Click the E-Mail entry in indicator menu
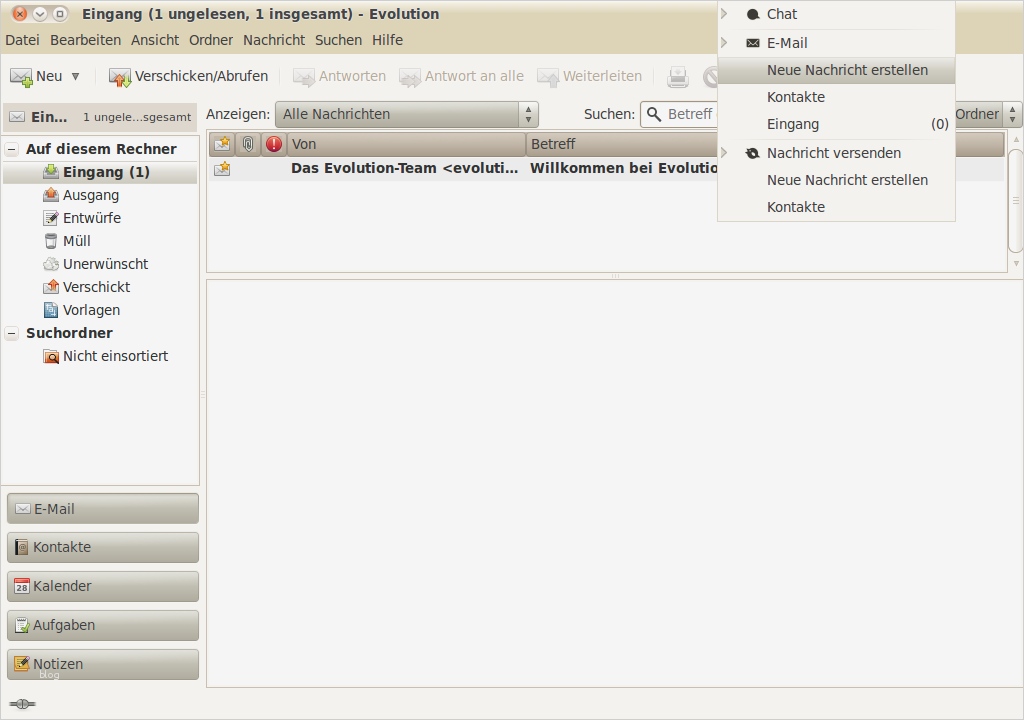Image resolution: width=1024 pixels, height=720 pixels. pos(837,43)
